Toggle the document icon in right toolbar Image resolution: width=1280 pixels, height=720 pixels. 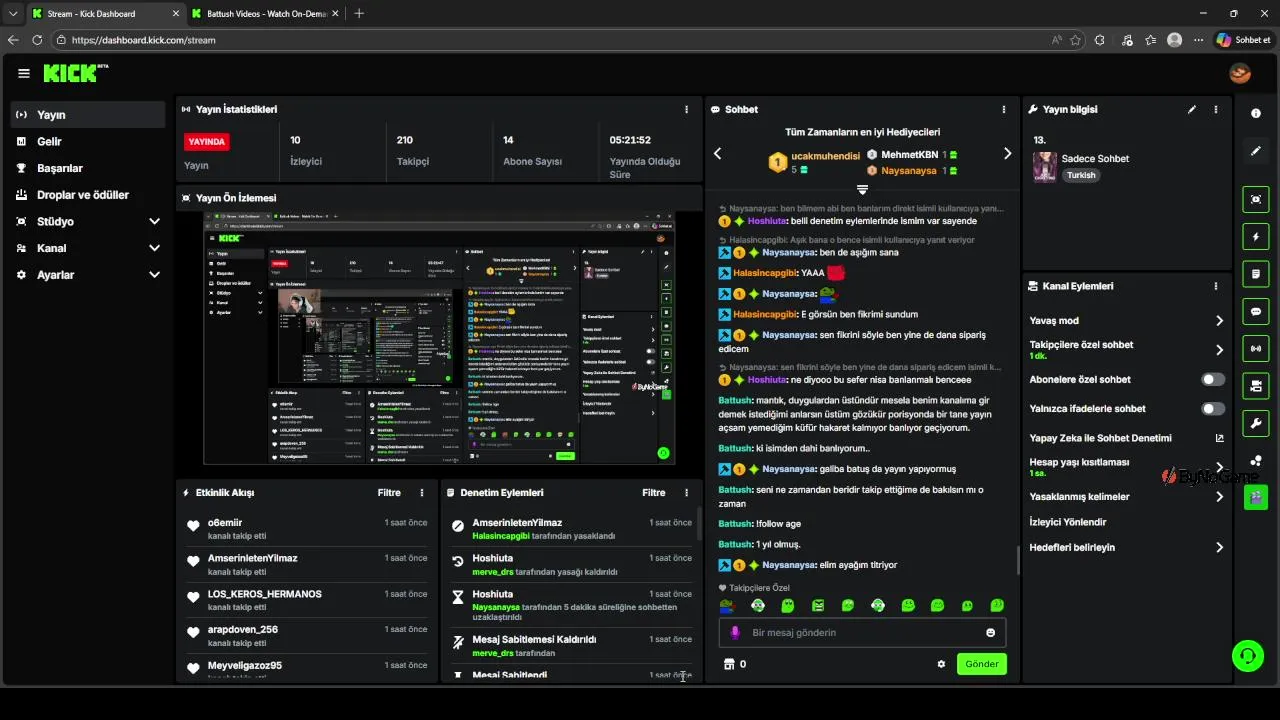point(1256,273)
